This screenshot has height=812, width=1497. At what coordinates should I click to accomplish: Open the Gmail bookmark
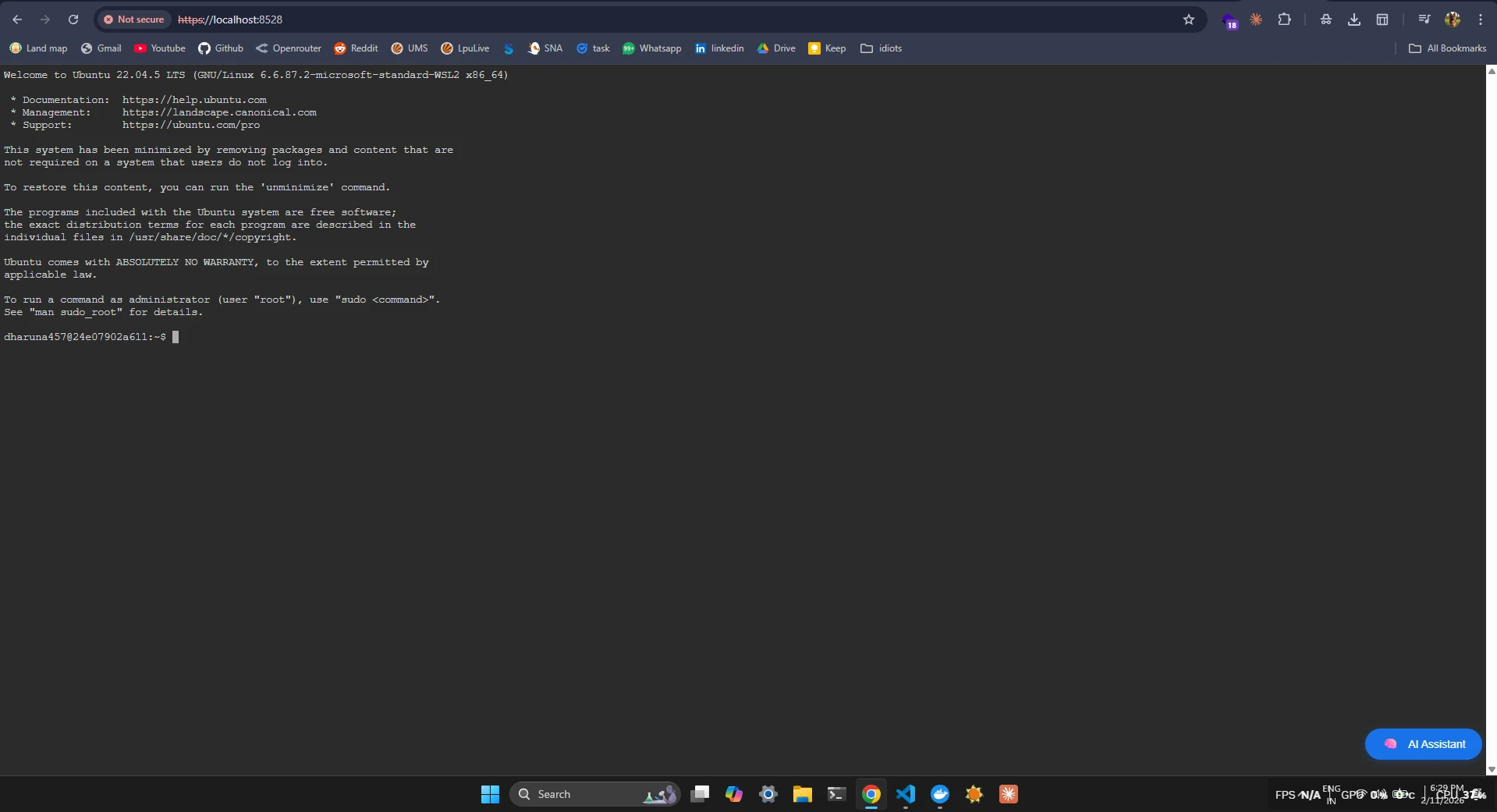point(100,48)
